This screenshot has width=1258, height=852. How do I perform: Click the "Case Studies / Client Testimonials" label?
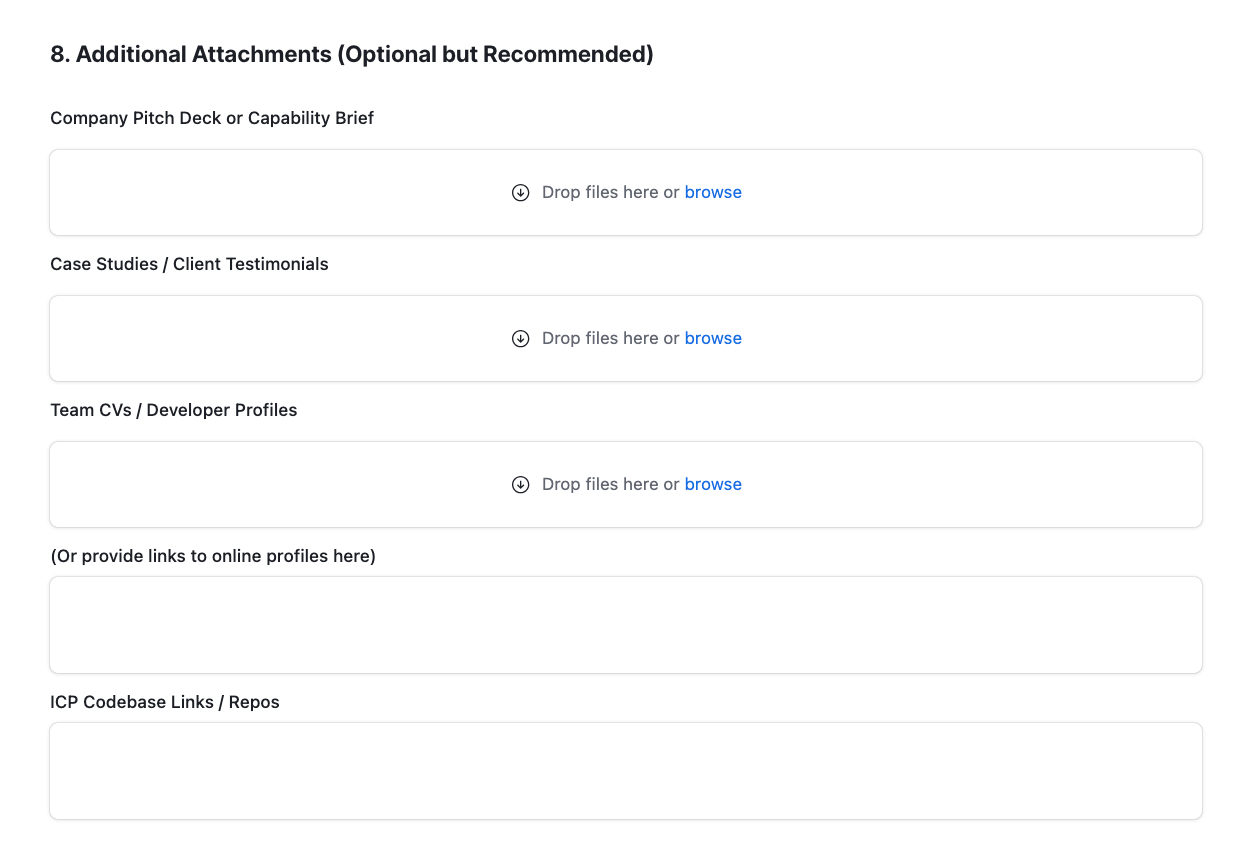189,264
